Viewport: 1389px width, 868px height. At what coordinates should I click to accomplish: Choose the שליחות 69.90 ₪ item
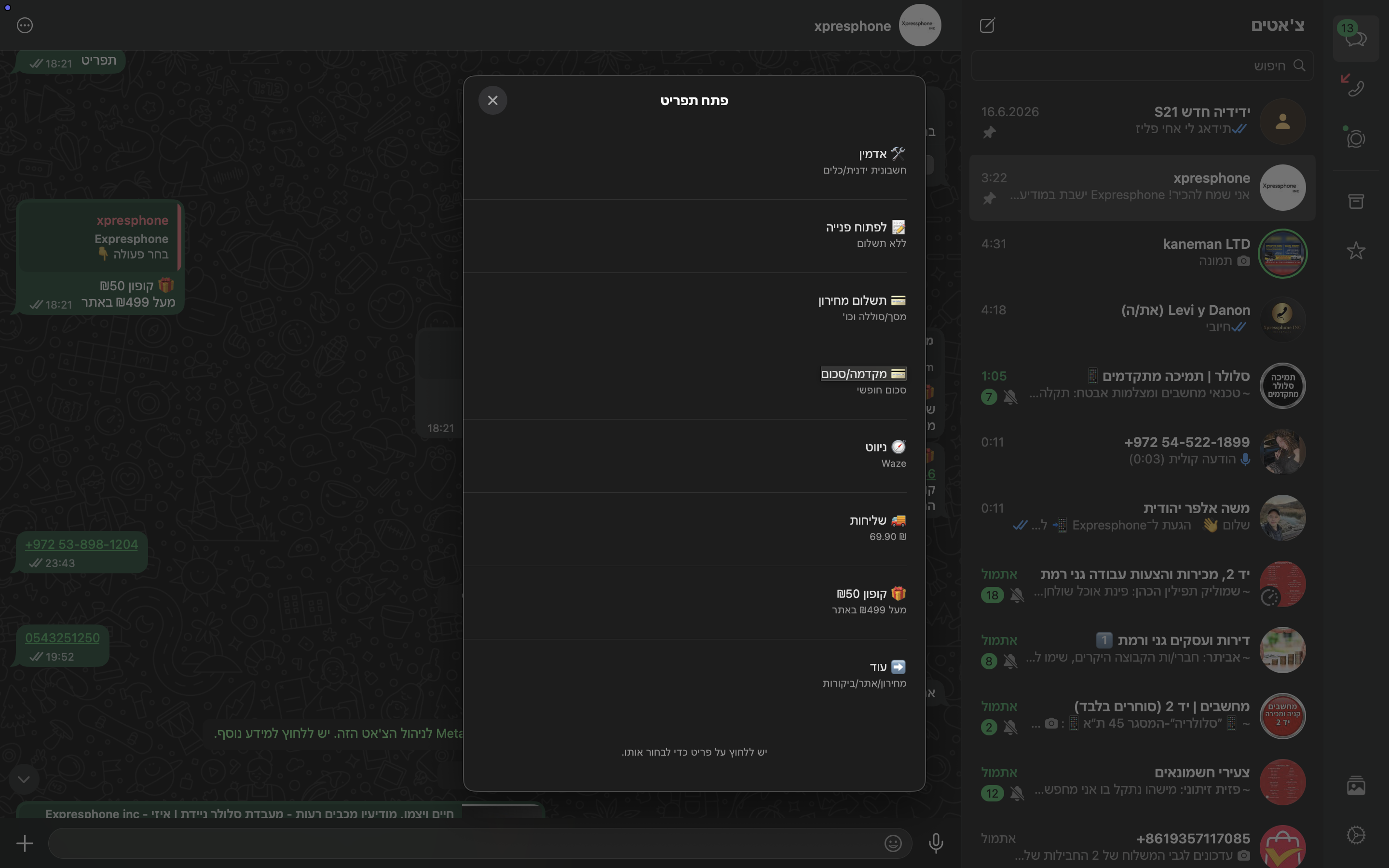click(685, 529)
